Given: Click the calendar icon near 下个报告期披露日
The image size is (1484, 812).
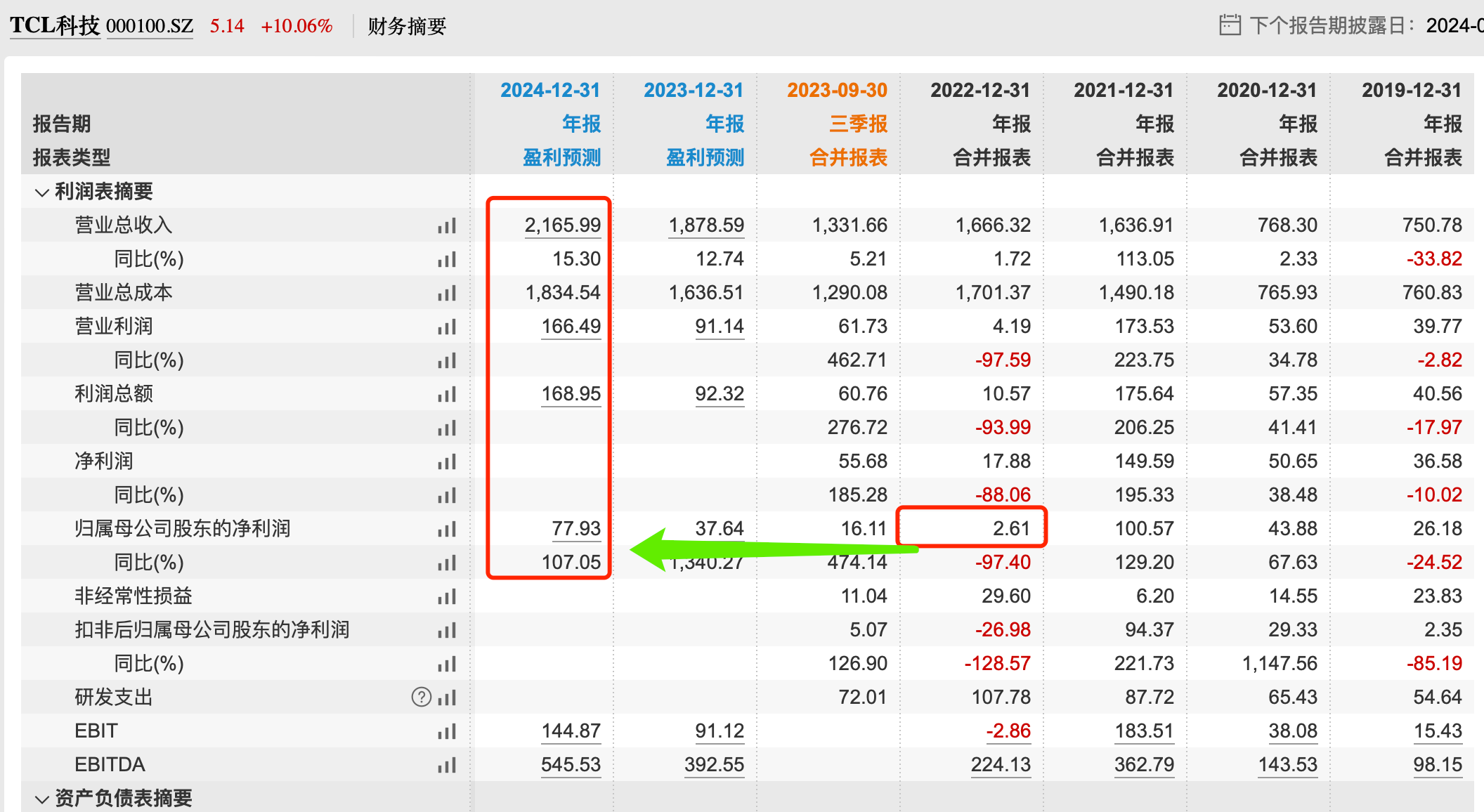Looking at the screenshot, I should point(1230,25).
